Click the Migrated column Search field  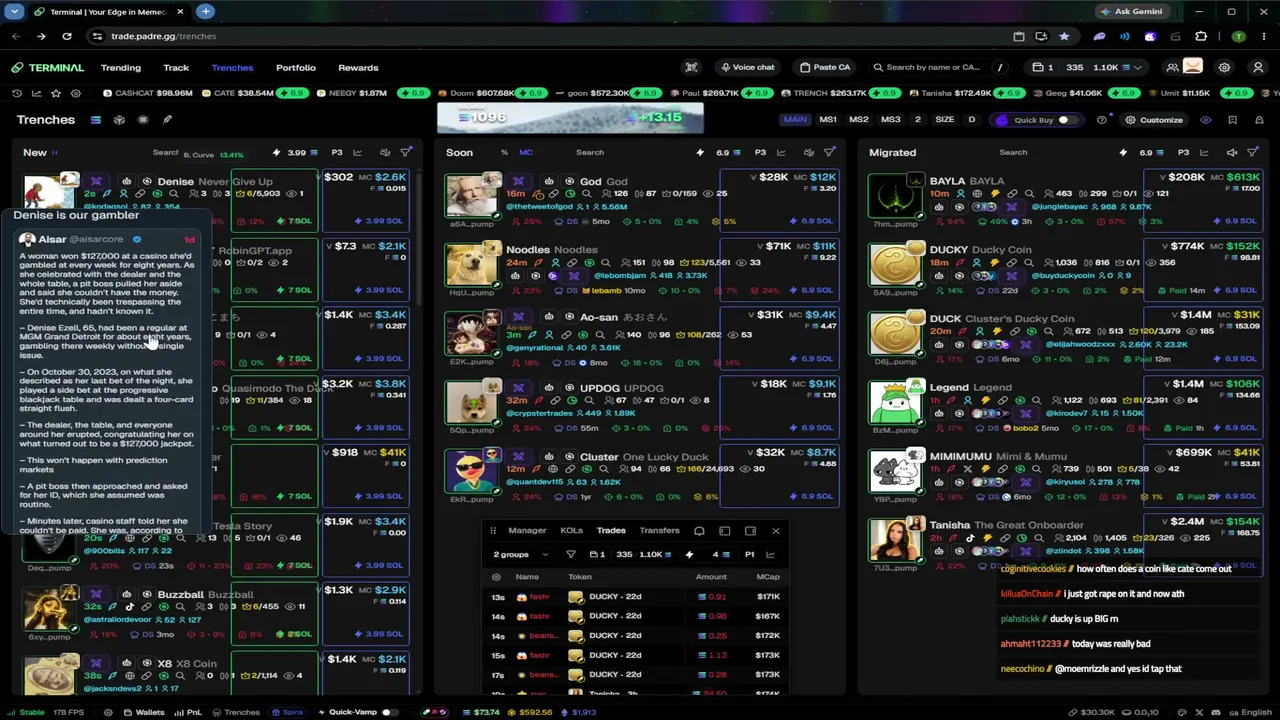point(1013,153)
